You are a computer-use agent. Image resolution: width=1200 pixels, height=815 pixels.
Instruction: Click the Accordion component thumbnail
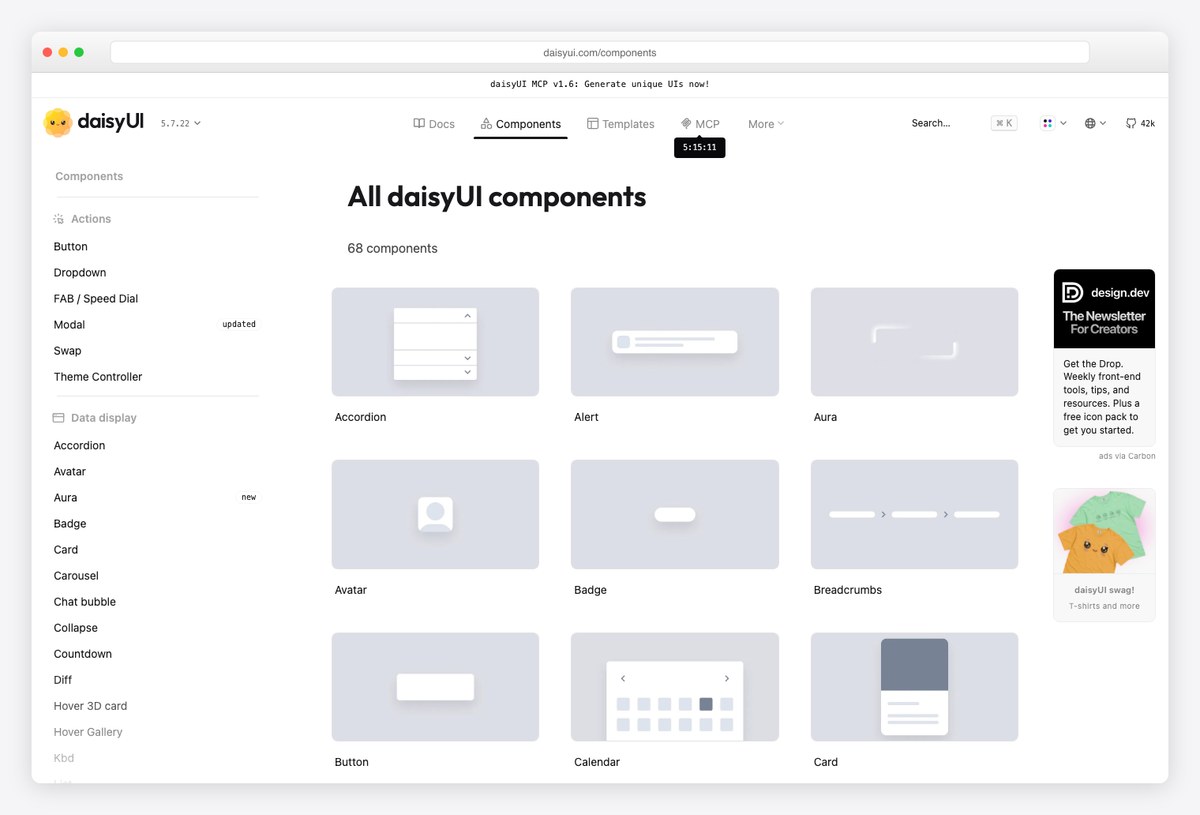click(x=435, y=342)
